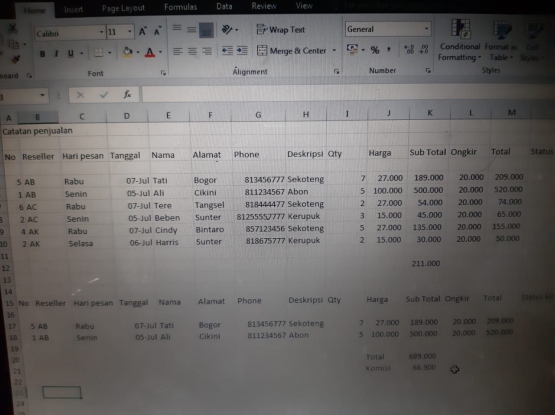The image size is (555, 415).
Task: Click the Borders icon
Action: pyautogui.click(x=98, y=53)
